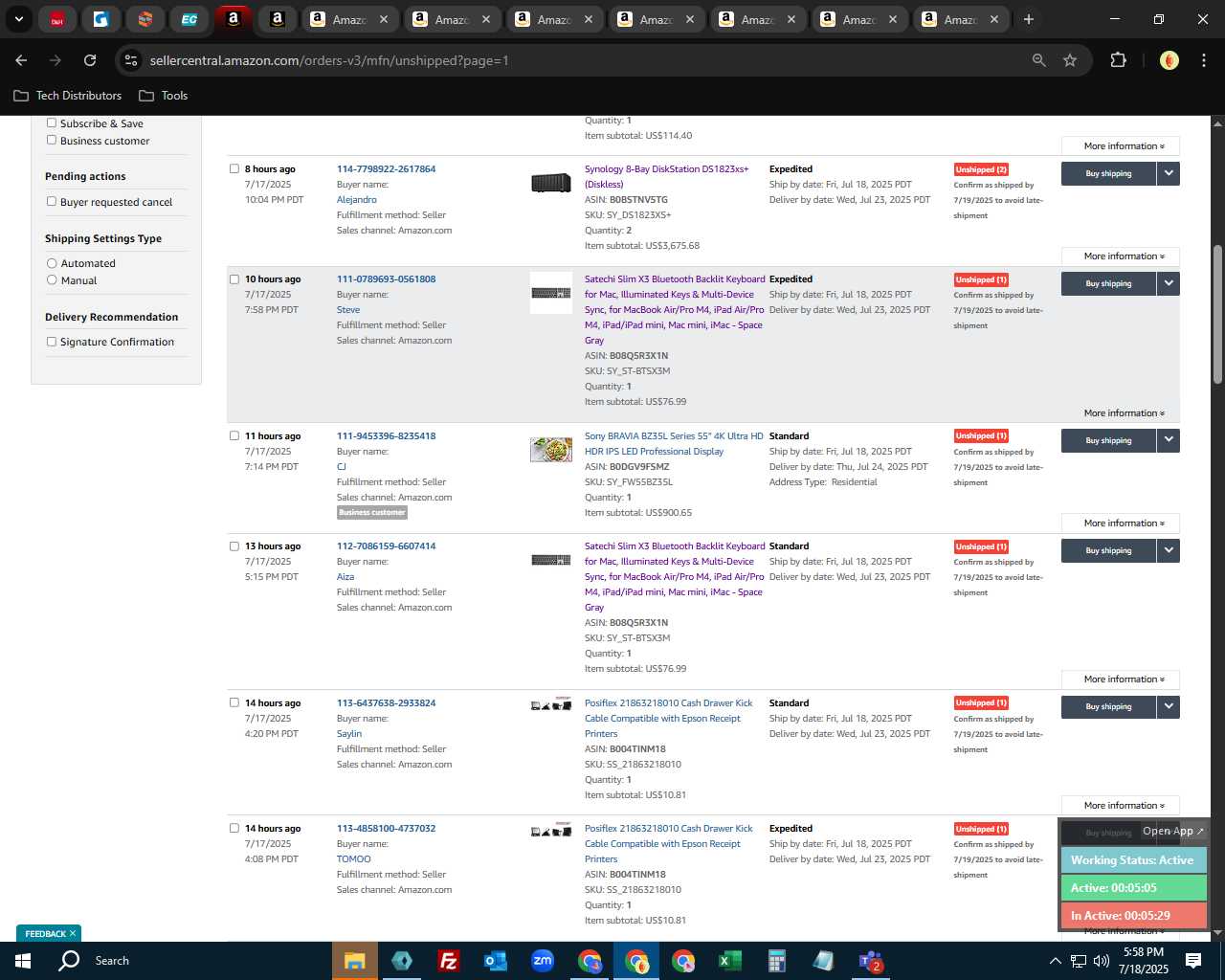Close the third Amazon tab
The image size is (1225, 980).
tap(588, 19)
